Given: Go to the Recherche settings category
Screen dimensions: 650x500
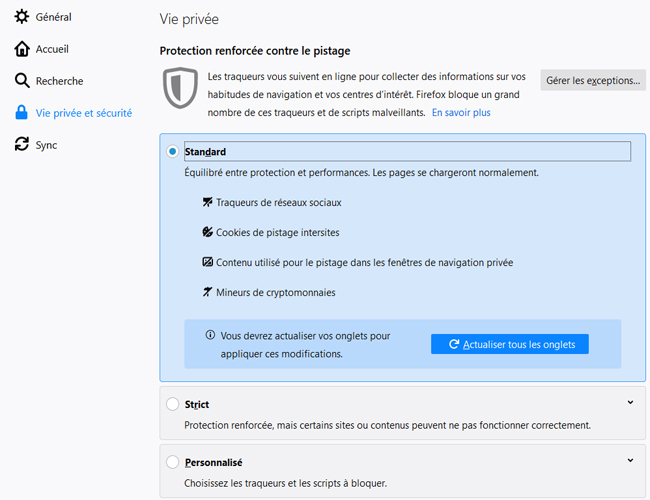Looking at the screenshot, I should pos(59,81).
